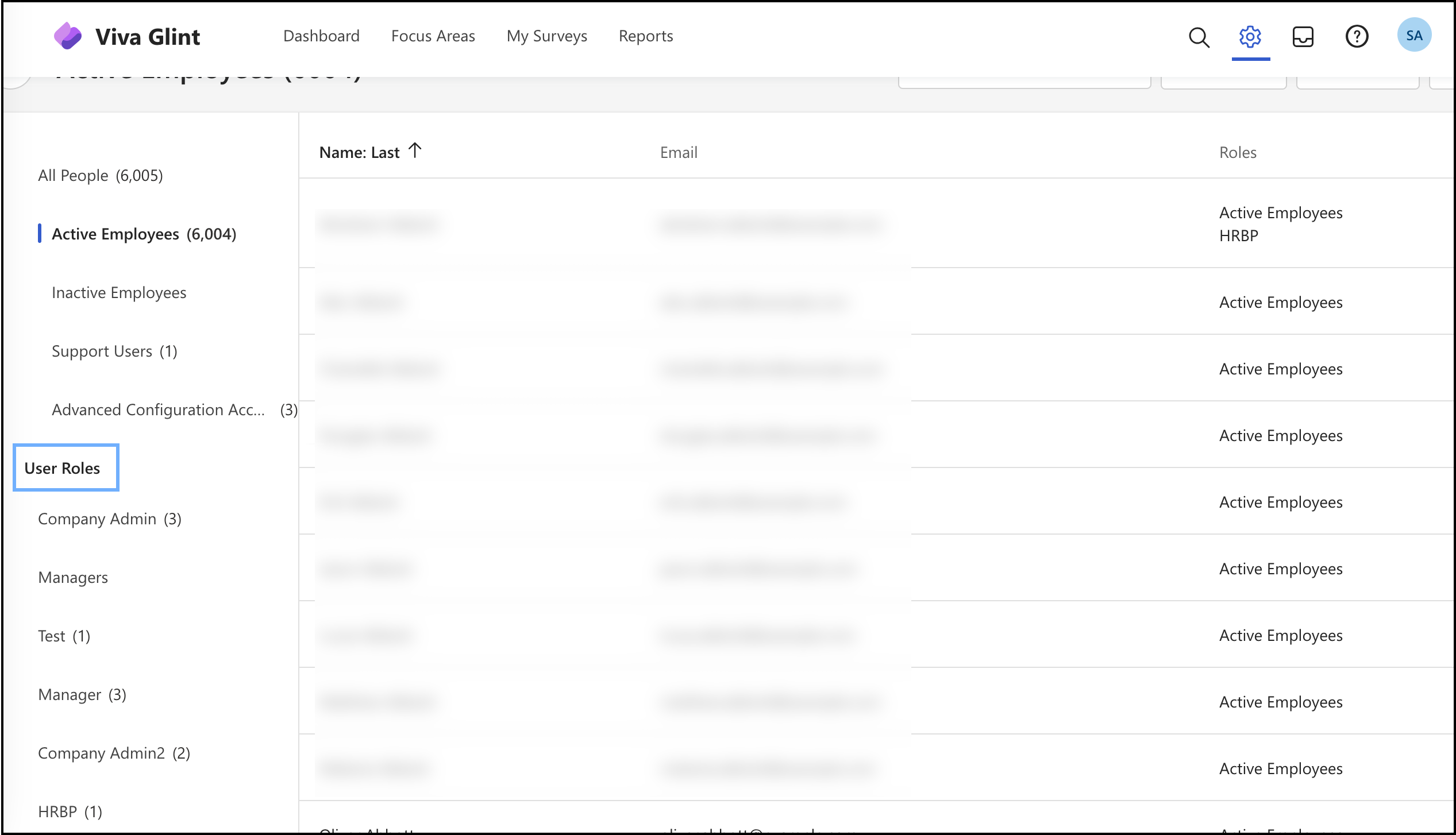Screen dimensions: 1456x835
Task: Expand the User Roles section
Action: coord(62,467)
